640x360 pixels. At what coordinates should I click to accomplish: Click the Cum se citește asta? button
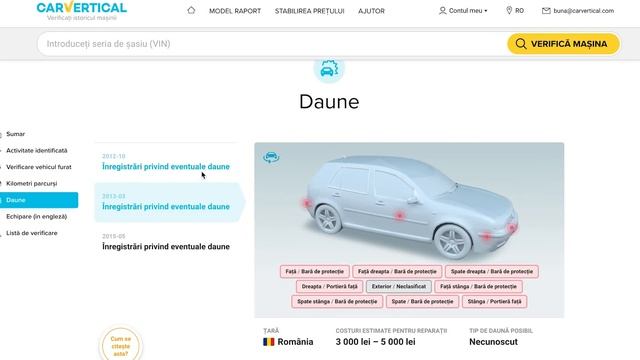[x=120, y=346]
